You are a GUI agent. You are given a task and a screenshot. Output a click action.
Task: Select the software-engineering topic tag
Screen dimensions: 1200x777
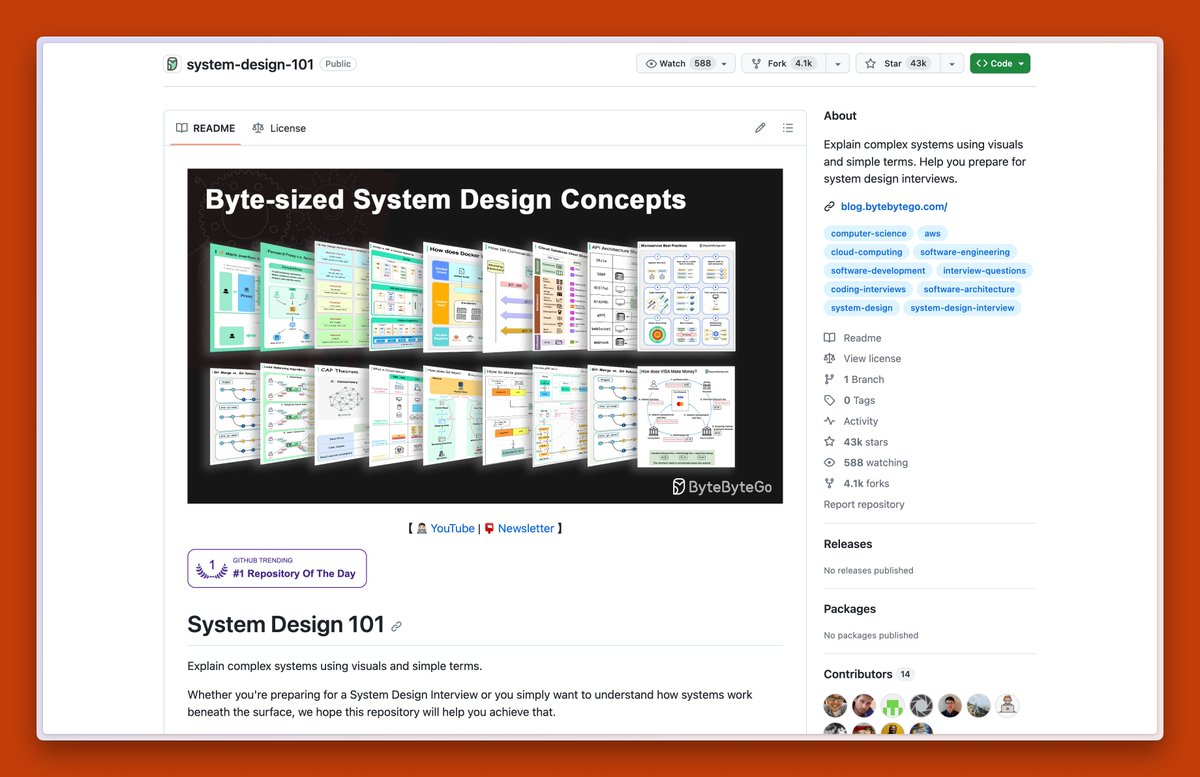click(966, 252)
